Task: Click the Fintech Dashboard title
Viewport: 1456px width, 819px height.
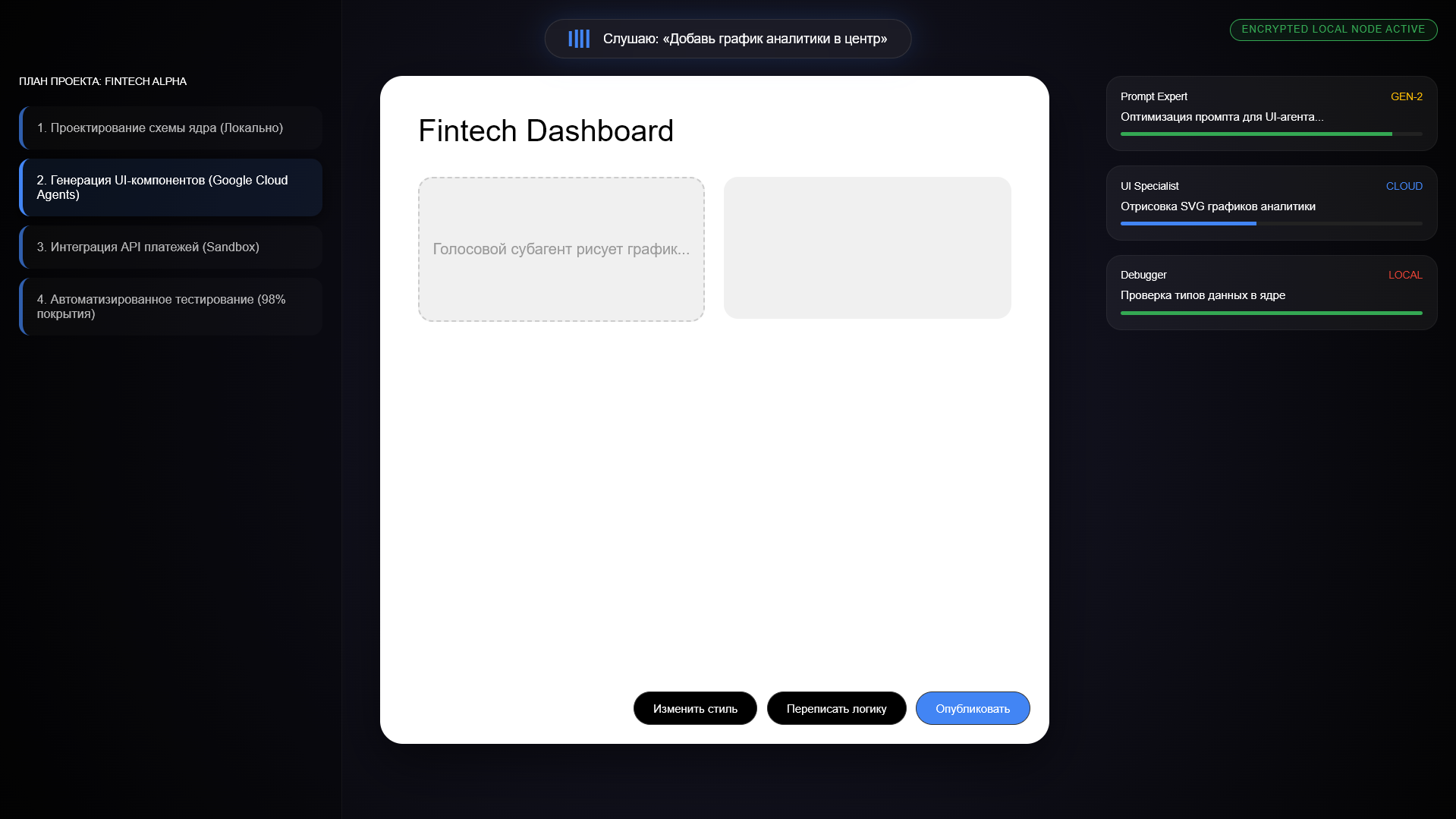Action: pos(546,131)
